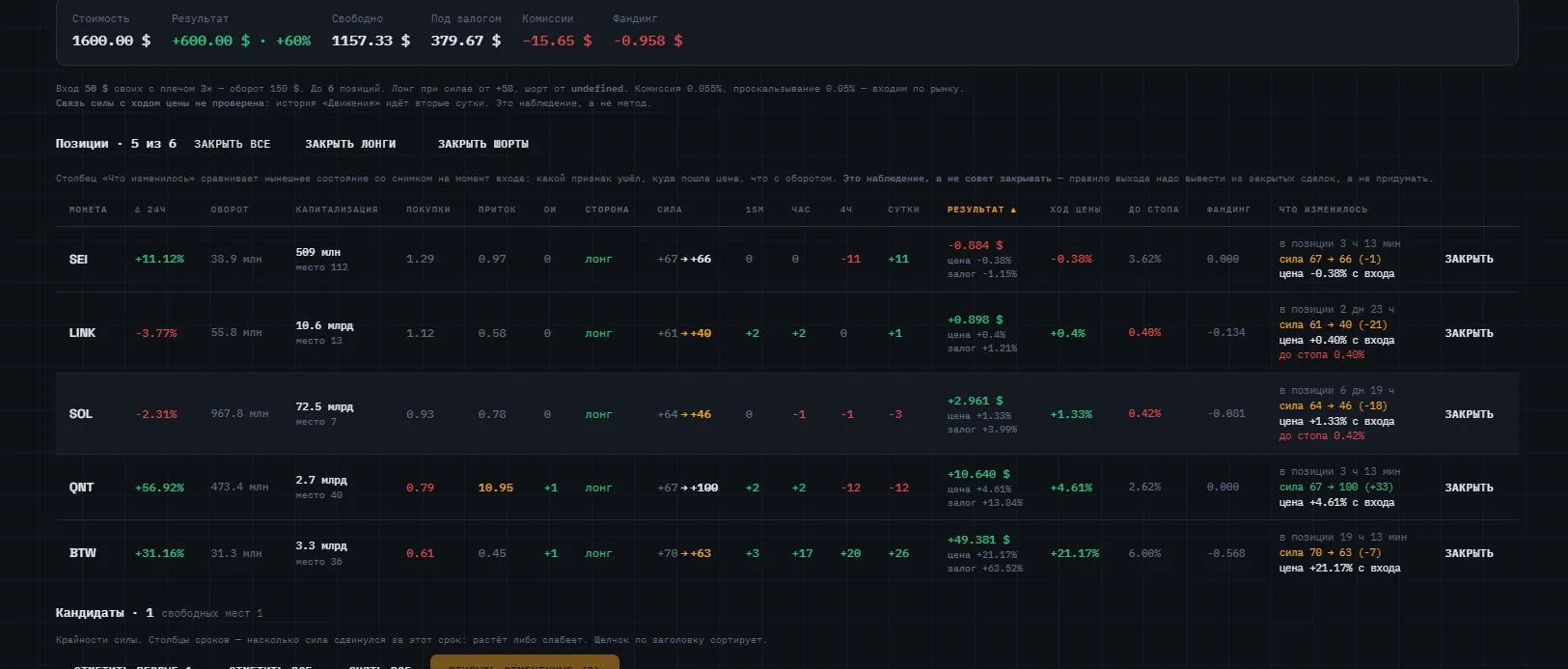
Task: Click 'сила 67 → 100 (+33)' in QNT row
Action: pos(1336,487)
